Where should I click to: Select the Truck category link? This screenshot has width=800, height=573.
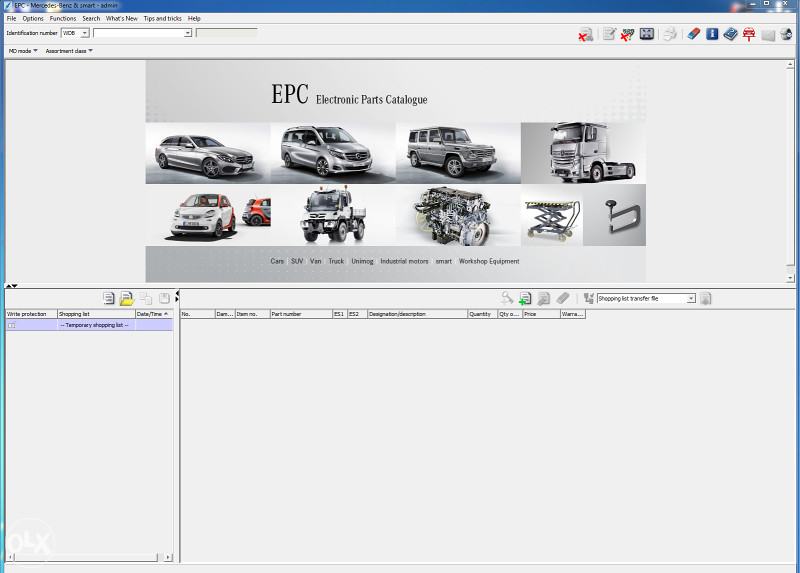tap(336, 261)
